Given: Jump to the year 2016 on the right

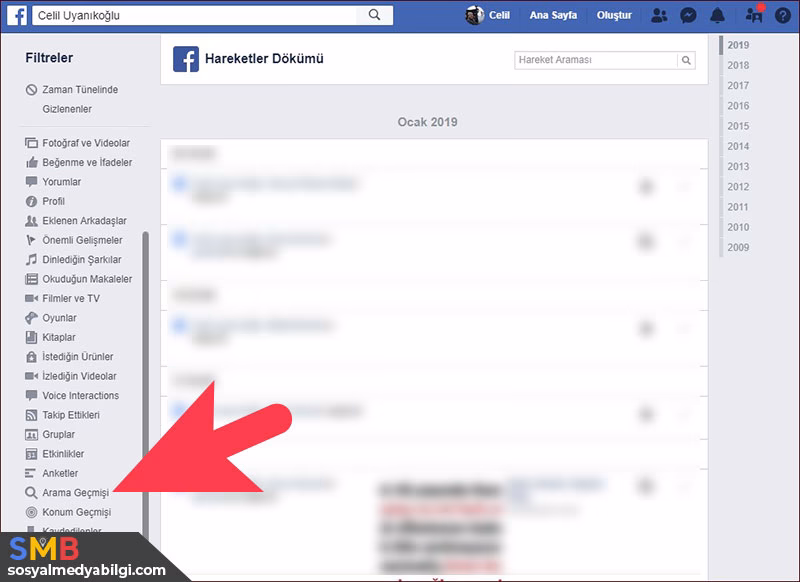Looking at the screenshot, I should click(740, 106).
